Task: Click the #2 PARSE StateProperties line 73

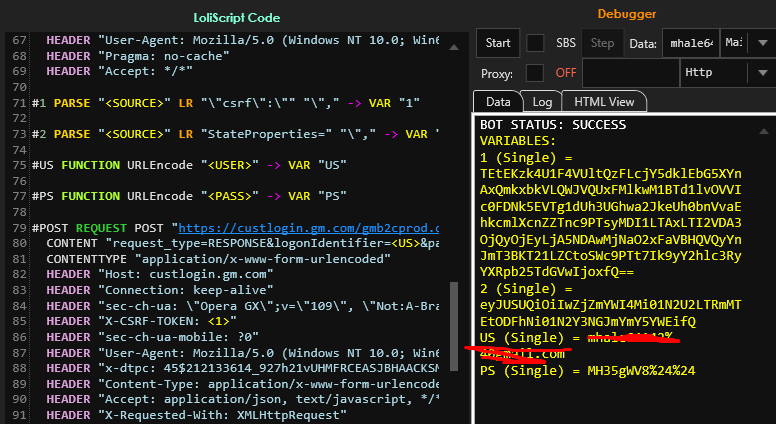Action: 235,134
